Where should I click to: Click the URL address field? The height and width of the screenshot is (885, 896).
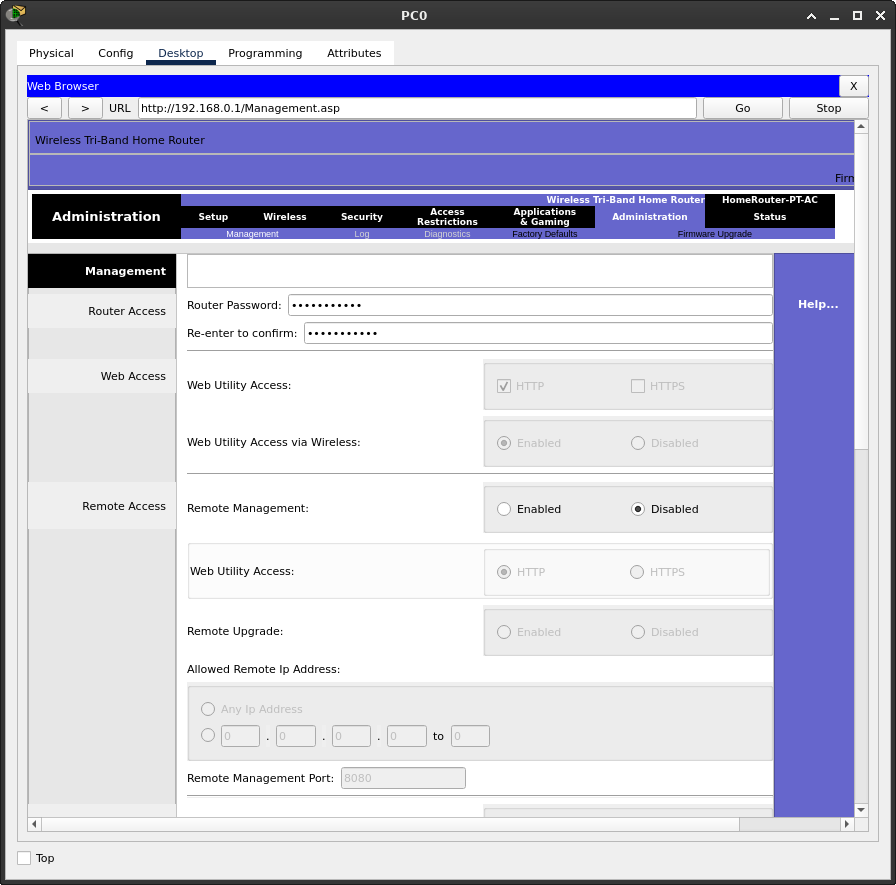[x=417, y=108]
